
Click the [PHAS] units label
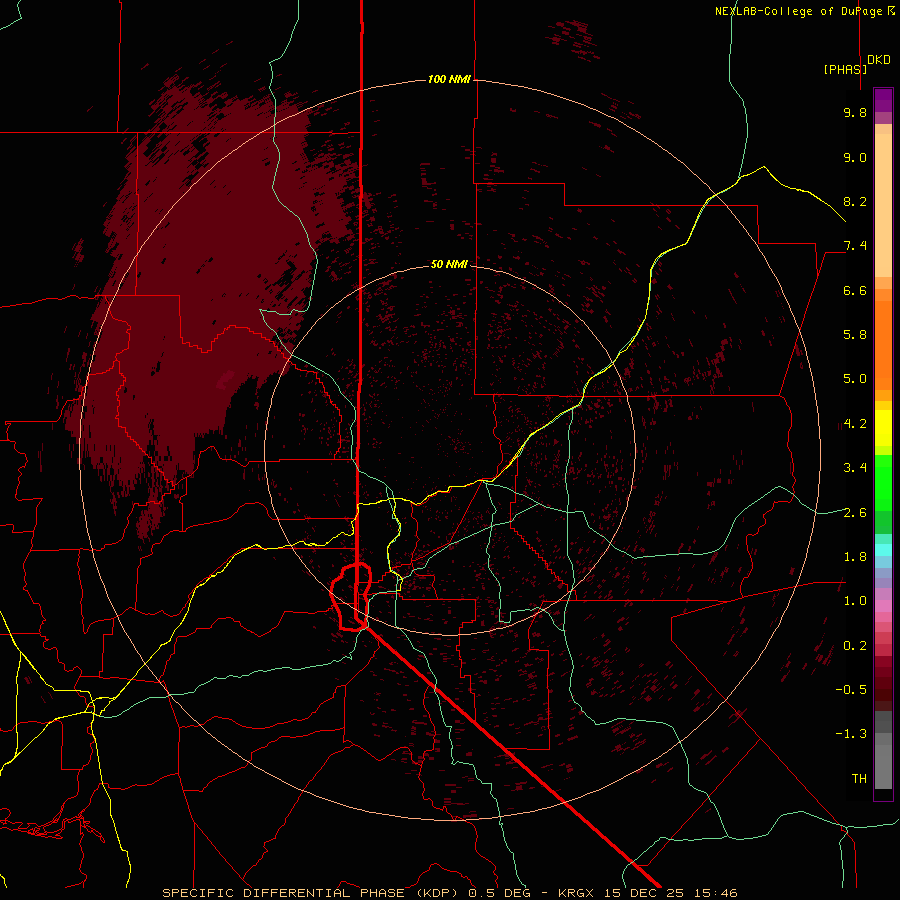[845, 69]
